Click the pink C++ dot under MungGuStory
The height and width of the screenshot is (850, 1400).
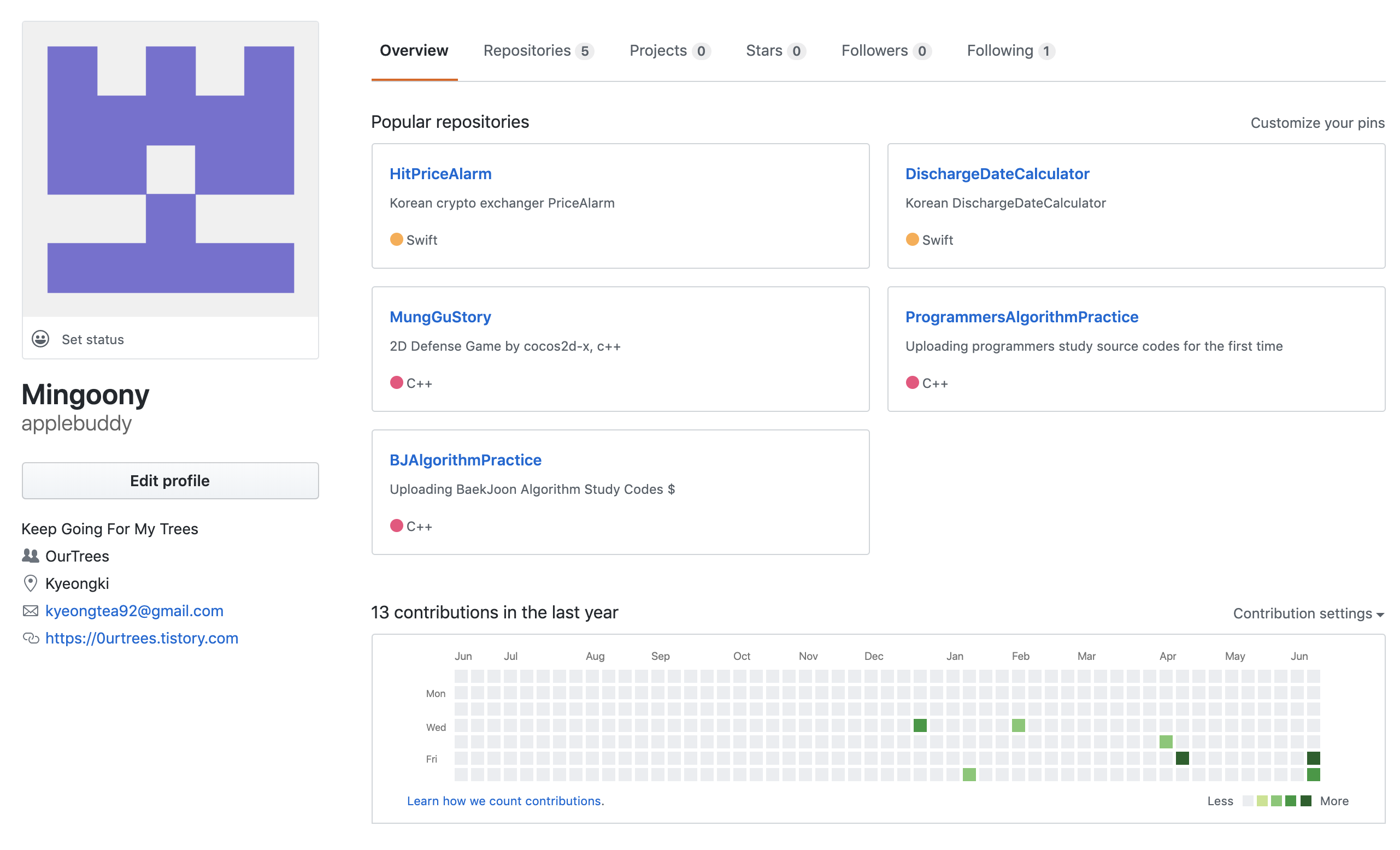coord(397,383)
